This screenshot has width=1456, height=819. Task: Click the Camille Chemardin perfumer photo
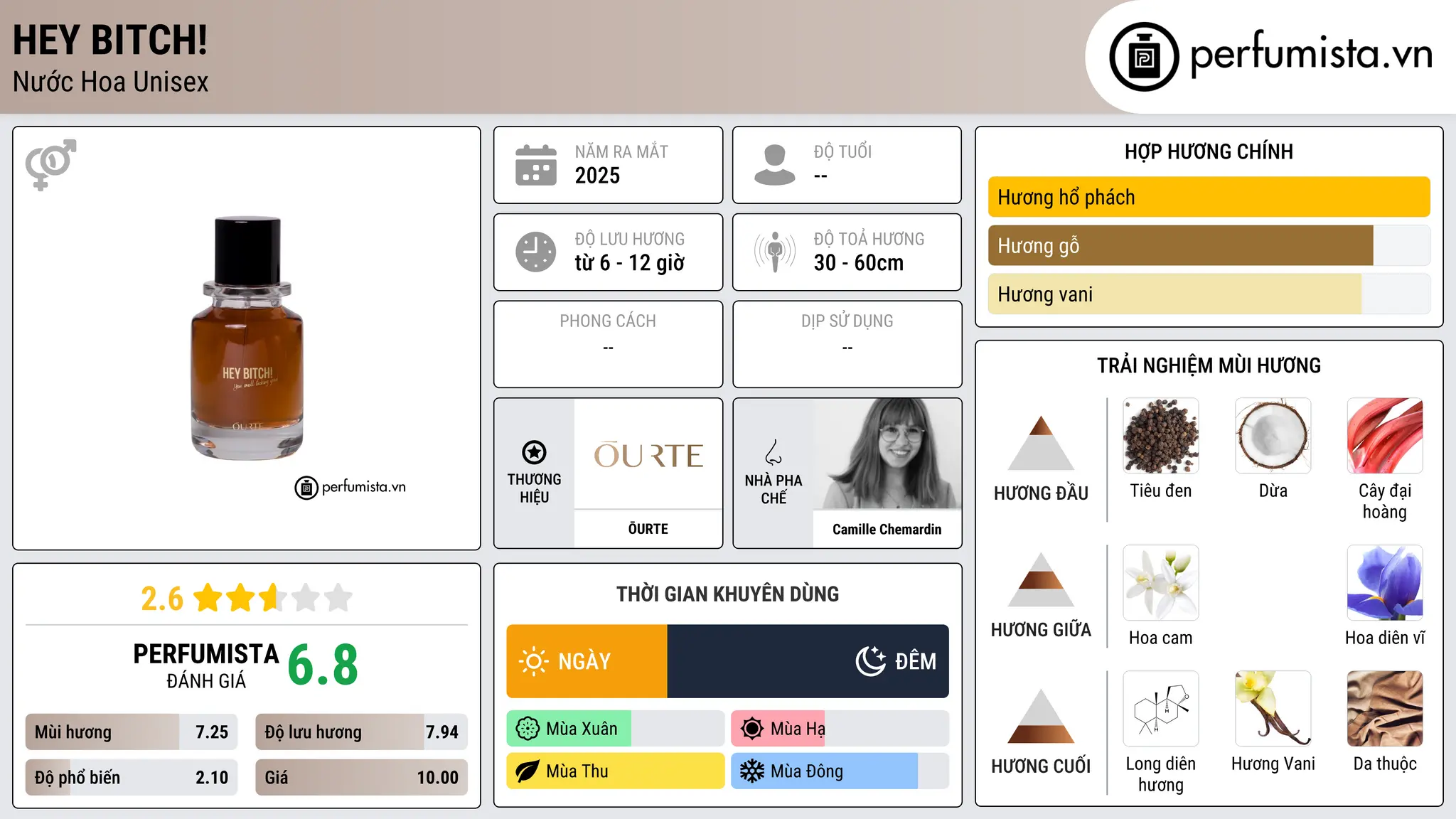point(887,454)
